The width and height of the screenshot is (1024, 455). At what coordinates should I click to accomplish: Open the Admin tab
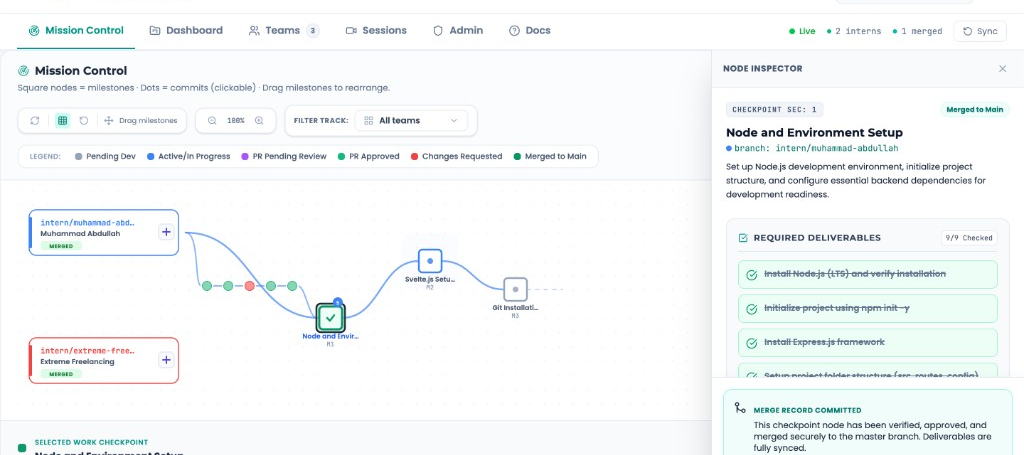(x=458, y=31)
